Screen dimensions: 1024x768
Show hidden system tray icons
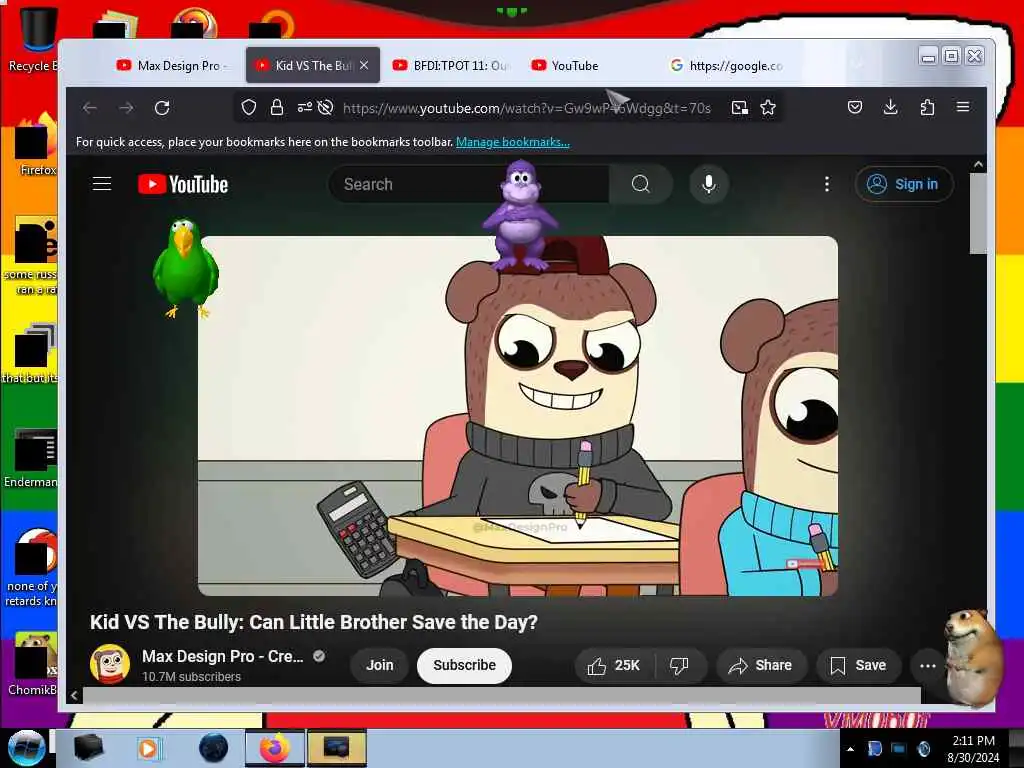click(x=850, y=749)
